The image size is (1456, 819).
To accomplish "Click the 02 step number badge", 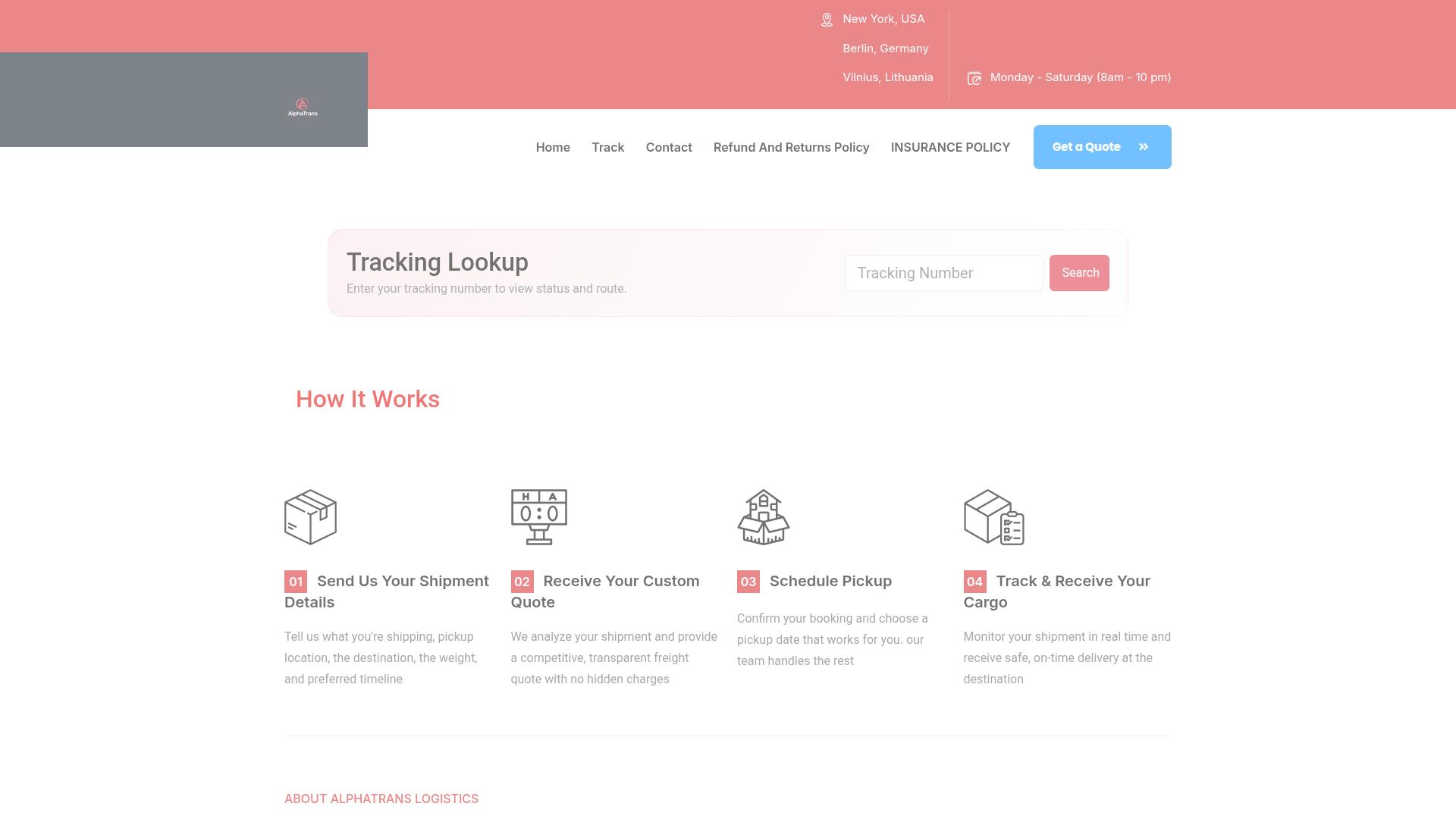I will (x=522, y=582).
